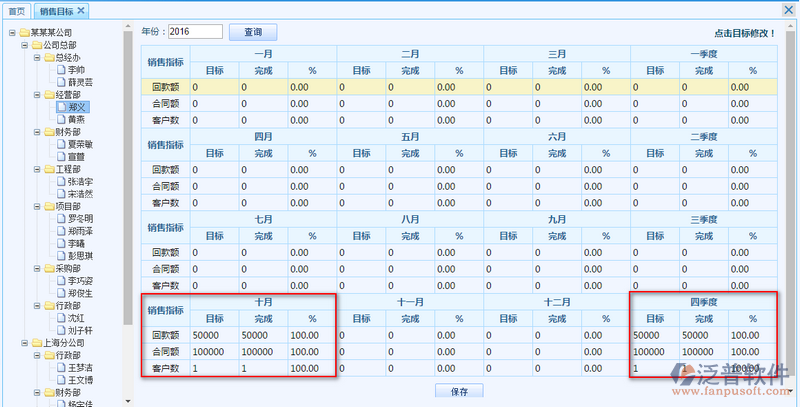Collapse the 某某某公司 root node
Screen dimensions: 800x407
[x=11, y=33]
